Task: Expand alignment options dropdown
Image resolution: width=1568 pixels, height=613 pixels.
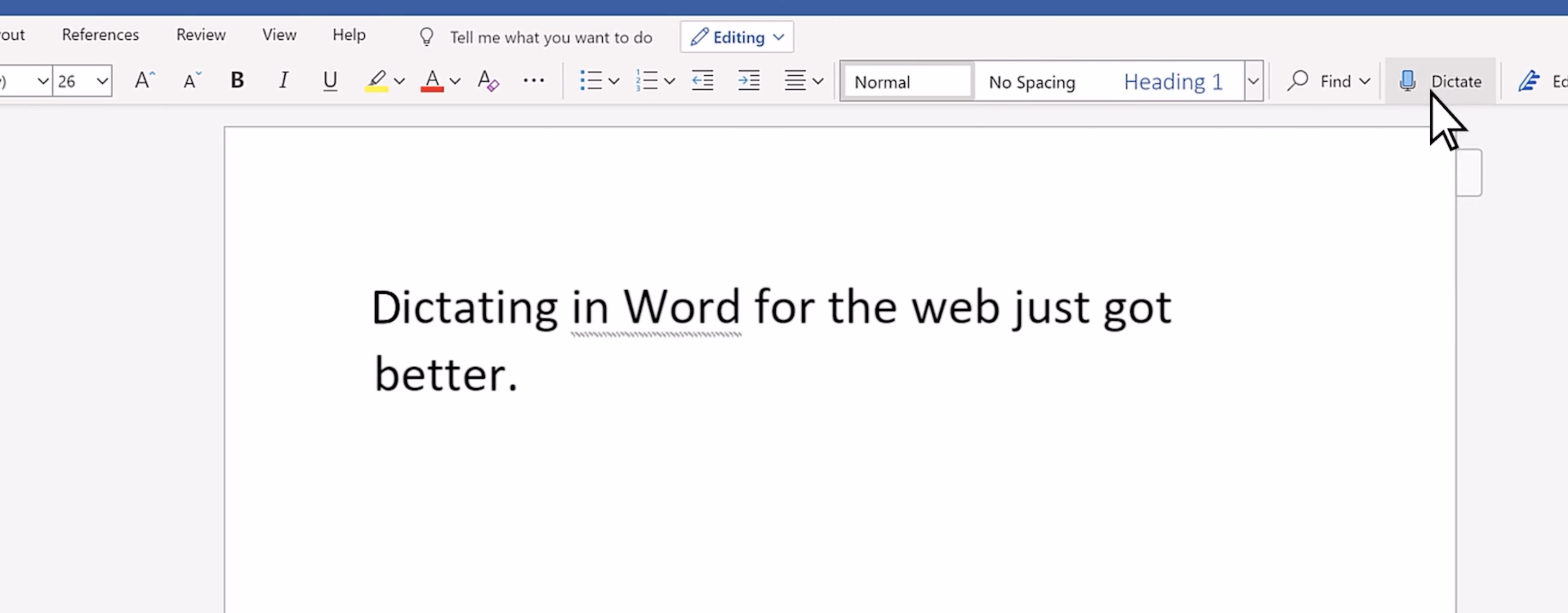Action: click(818, 81)
